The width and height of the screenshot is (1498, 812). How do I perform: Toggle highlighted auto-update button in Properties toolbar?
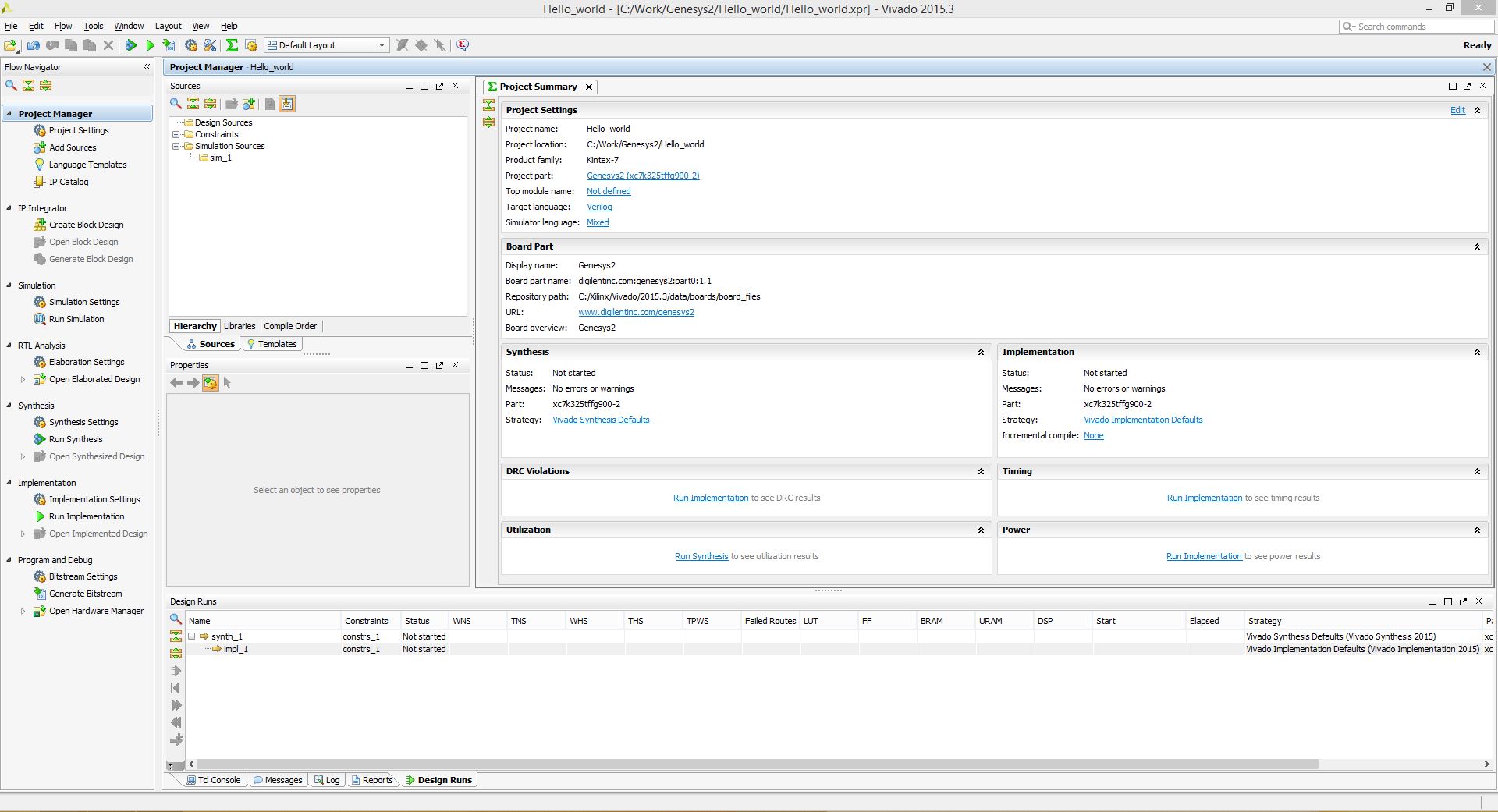pyautogui.click(x=211, y=383)
